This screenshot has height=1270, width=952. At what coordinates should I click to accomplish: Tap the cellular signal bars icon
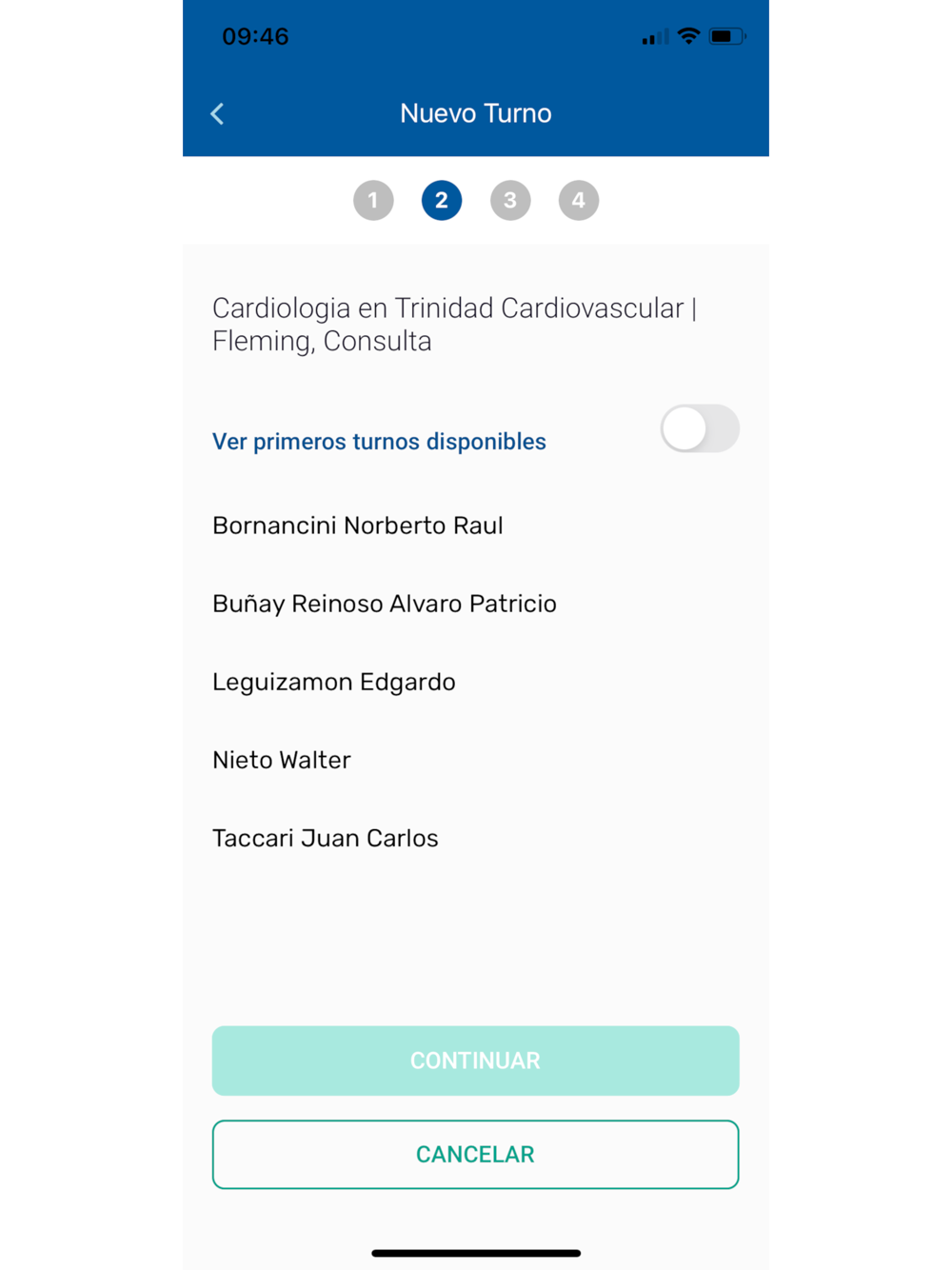[655, 38]
